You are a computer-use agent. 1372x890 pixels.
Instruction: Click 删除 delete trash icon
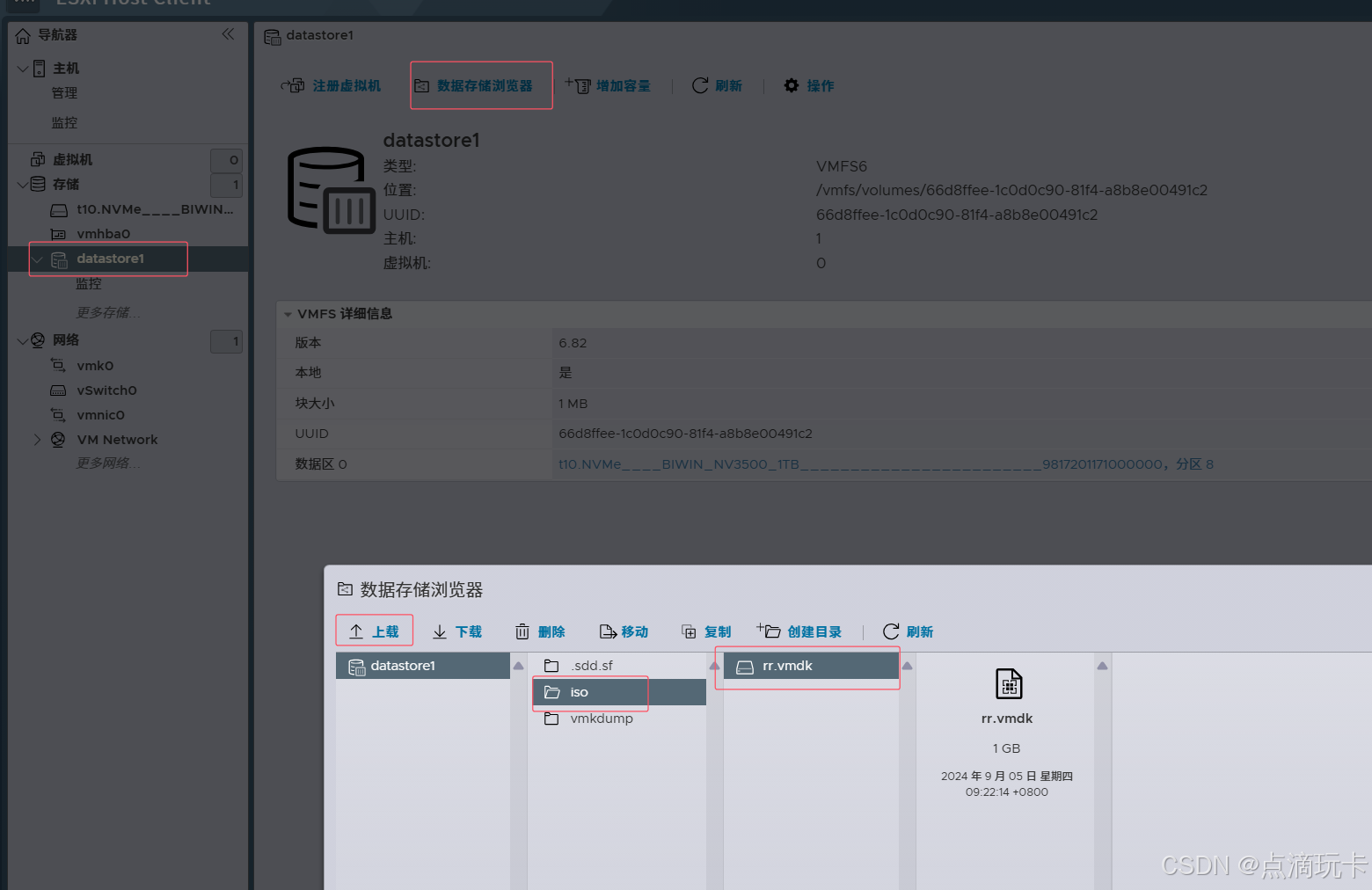pyautogui.click(x=522, y=631)
